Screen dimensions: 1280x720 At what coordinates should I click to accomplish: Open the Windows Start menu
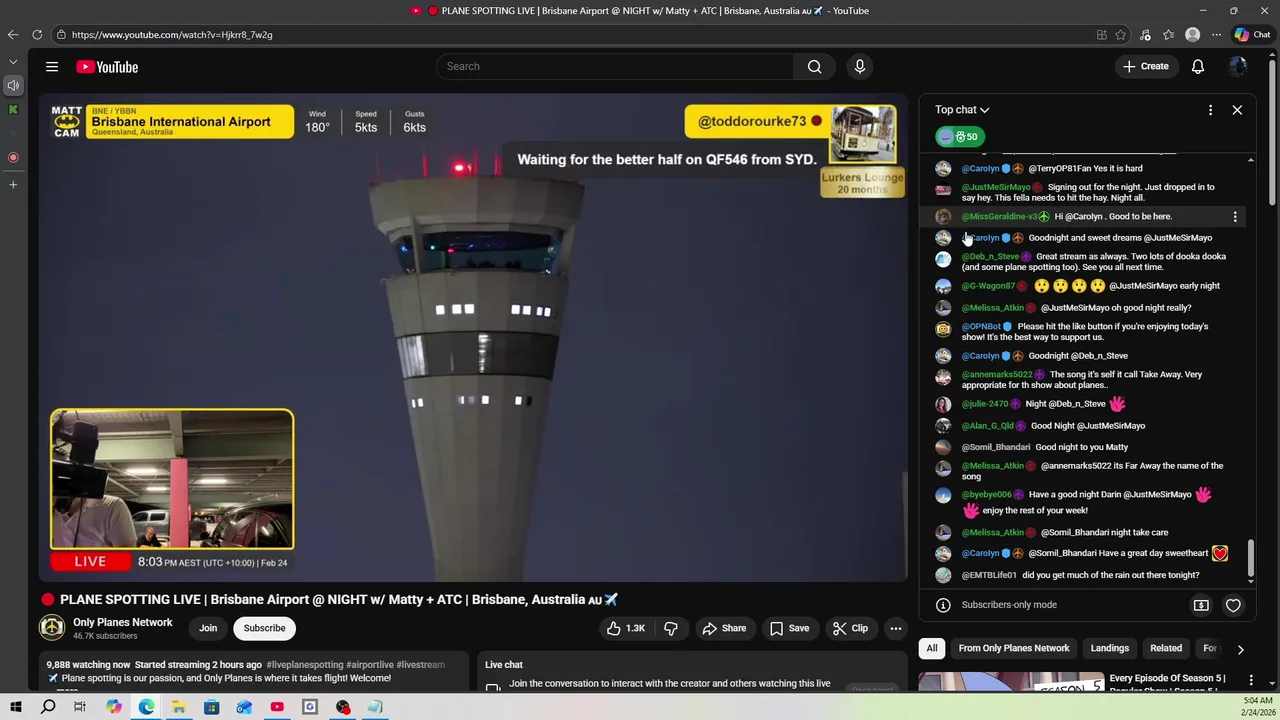coord(15,707)
